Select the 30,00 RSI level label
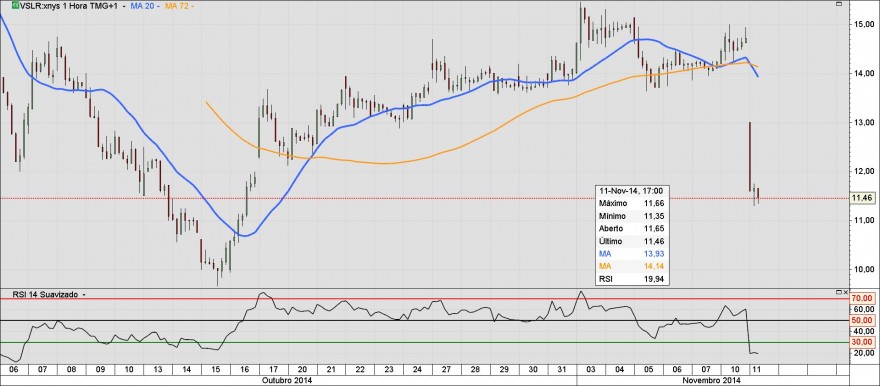The image size is (880, 386). tap(863, 342)
